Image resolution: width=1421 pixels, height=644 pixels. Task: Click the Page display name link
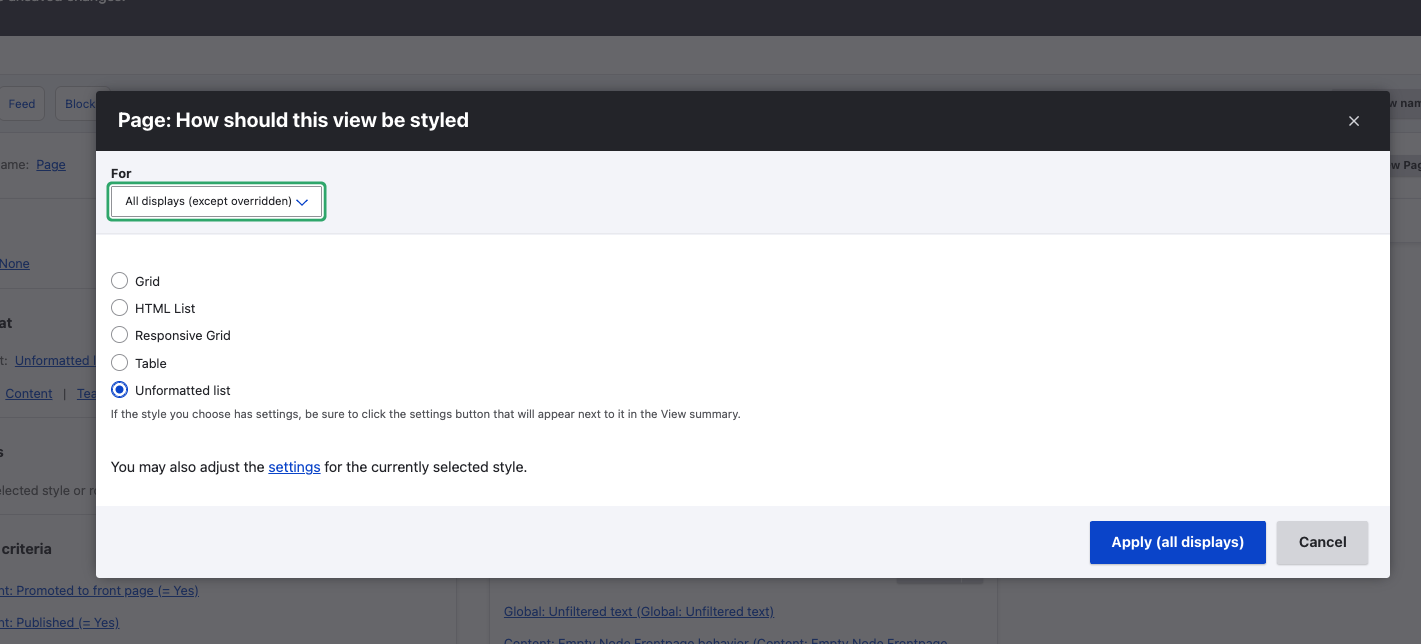click(51, 165)
